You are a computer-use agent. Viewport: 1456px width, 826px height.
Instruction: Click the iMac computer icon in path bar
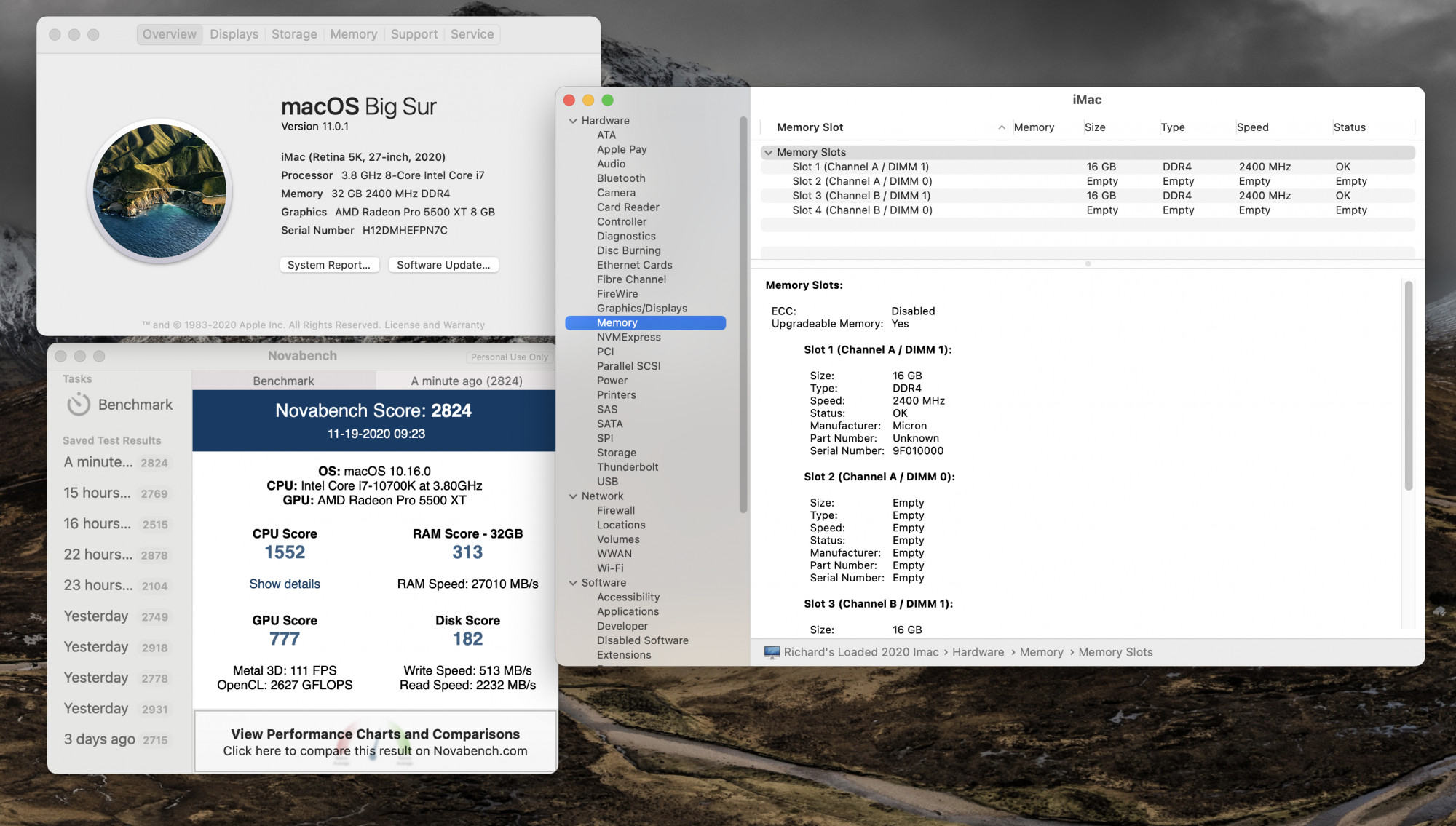772,653
